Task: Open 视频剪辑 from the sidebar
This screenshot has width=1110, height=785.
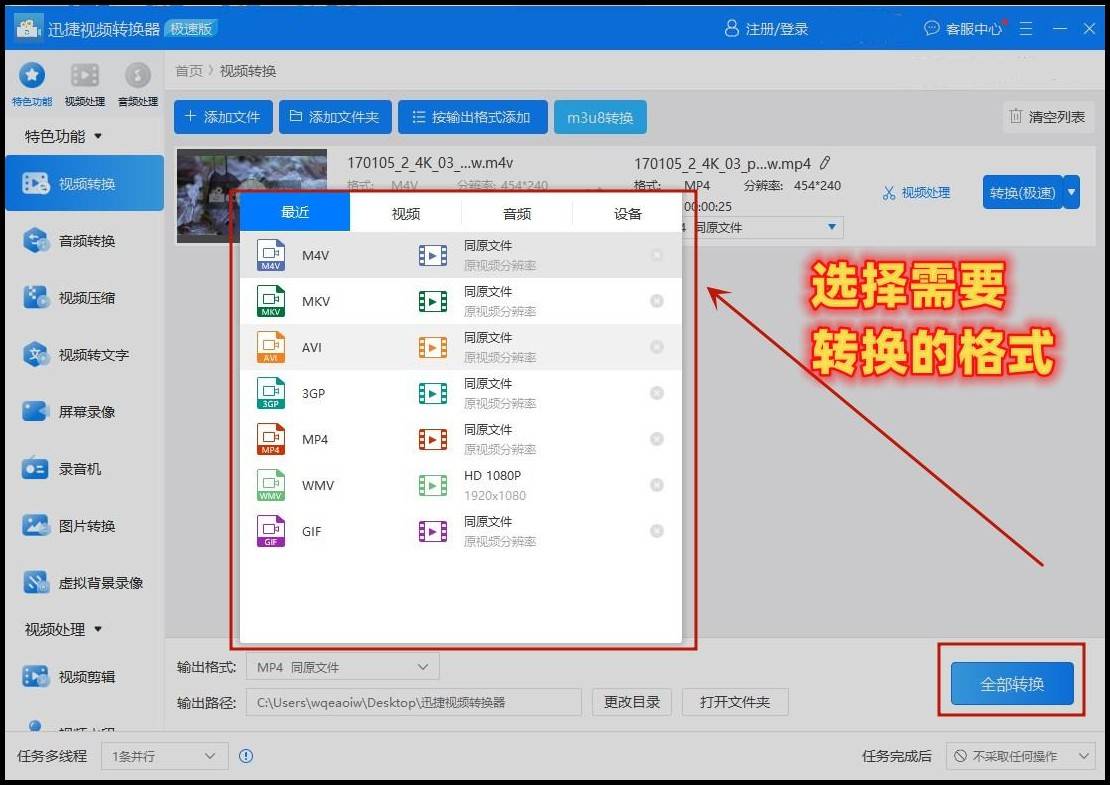Action: click(x=84, y=677)
